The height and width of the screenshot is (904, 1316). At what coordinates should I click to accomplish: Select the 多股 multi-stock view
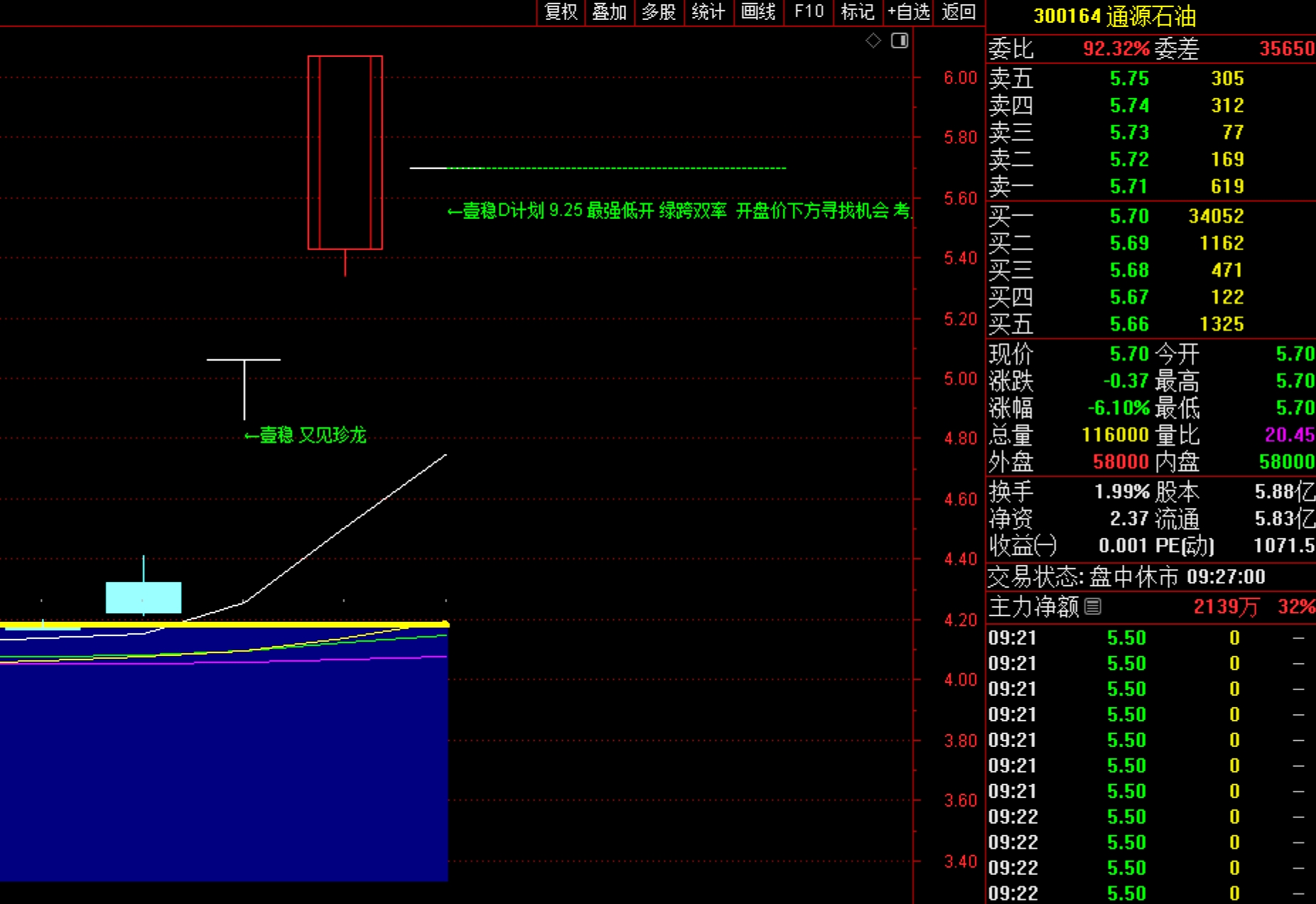point(659,12)
